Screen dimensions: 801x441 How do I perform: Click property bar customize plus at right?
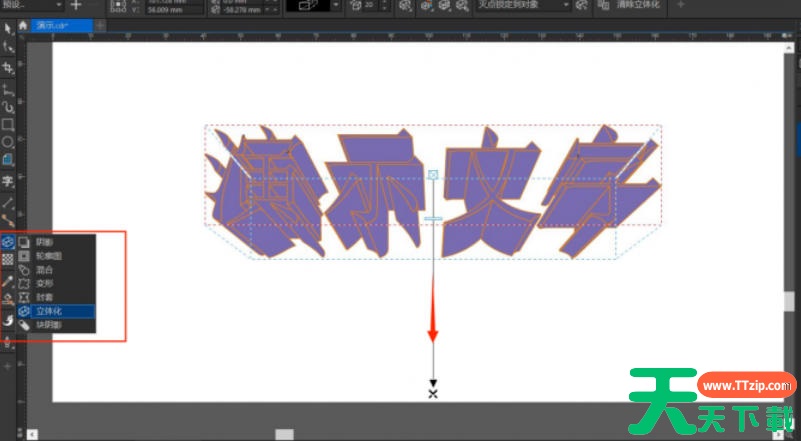pos(680,5)
